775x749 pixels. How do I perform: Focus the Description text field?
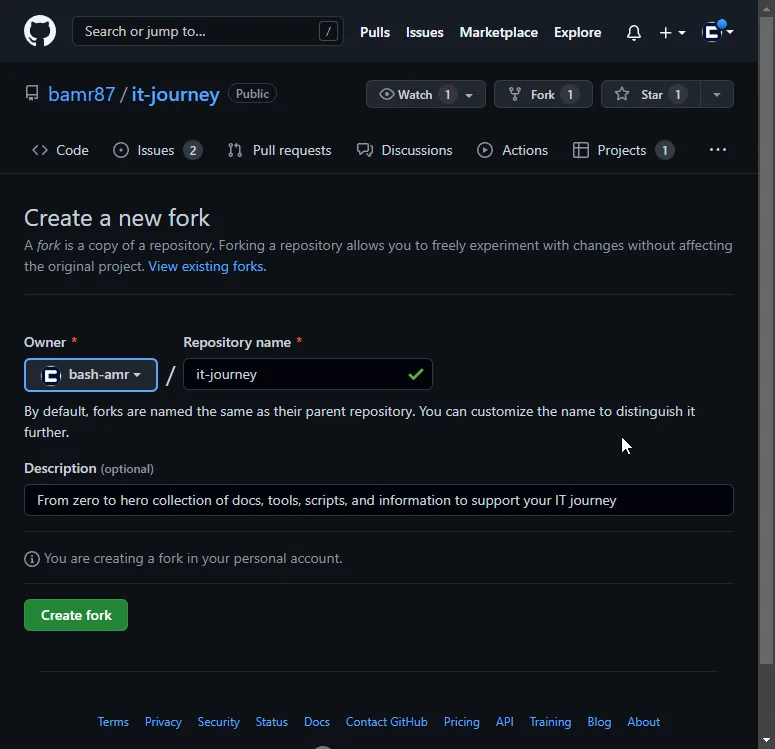click(x=379, y=500)
